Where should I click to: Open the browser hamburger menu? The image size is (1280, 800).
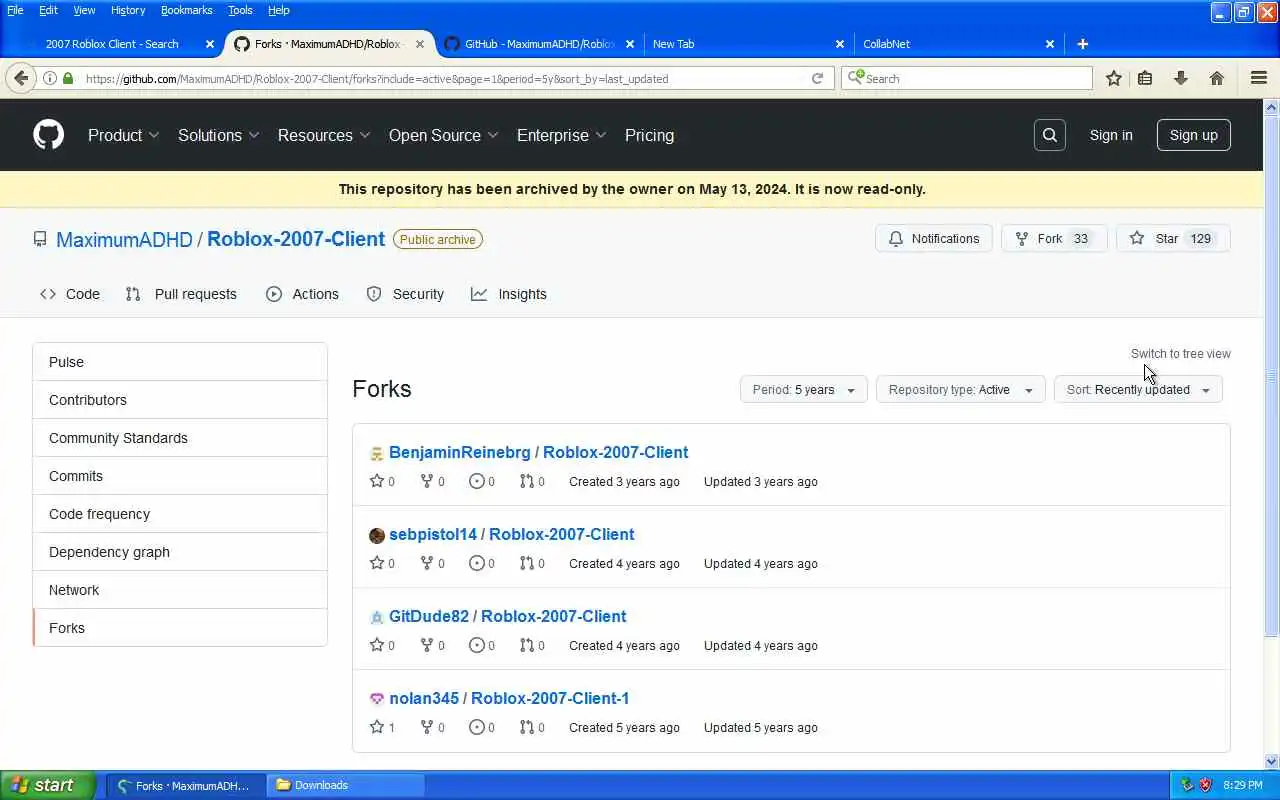click(x=1259, y=78)
